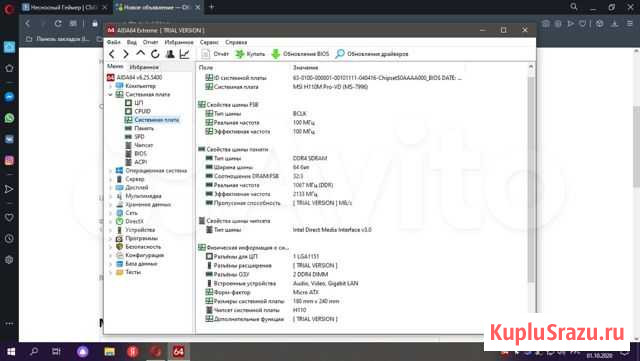The image size is (640, 361).
Task: Expand the Мультимедиа tree node
Action: click(x=110, y=196)
